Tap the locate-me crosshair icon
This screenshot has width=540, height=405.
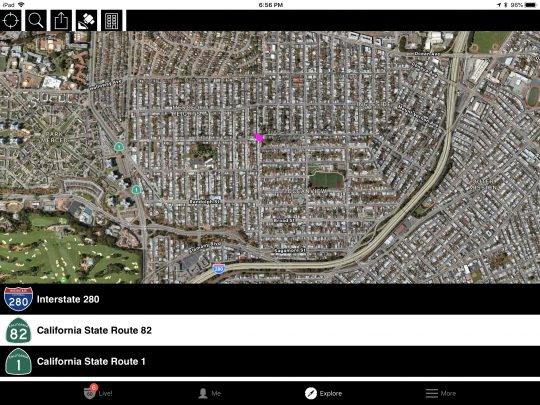(x=10, y=21)
